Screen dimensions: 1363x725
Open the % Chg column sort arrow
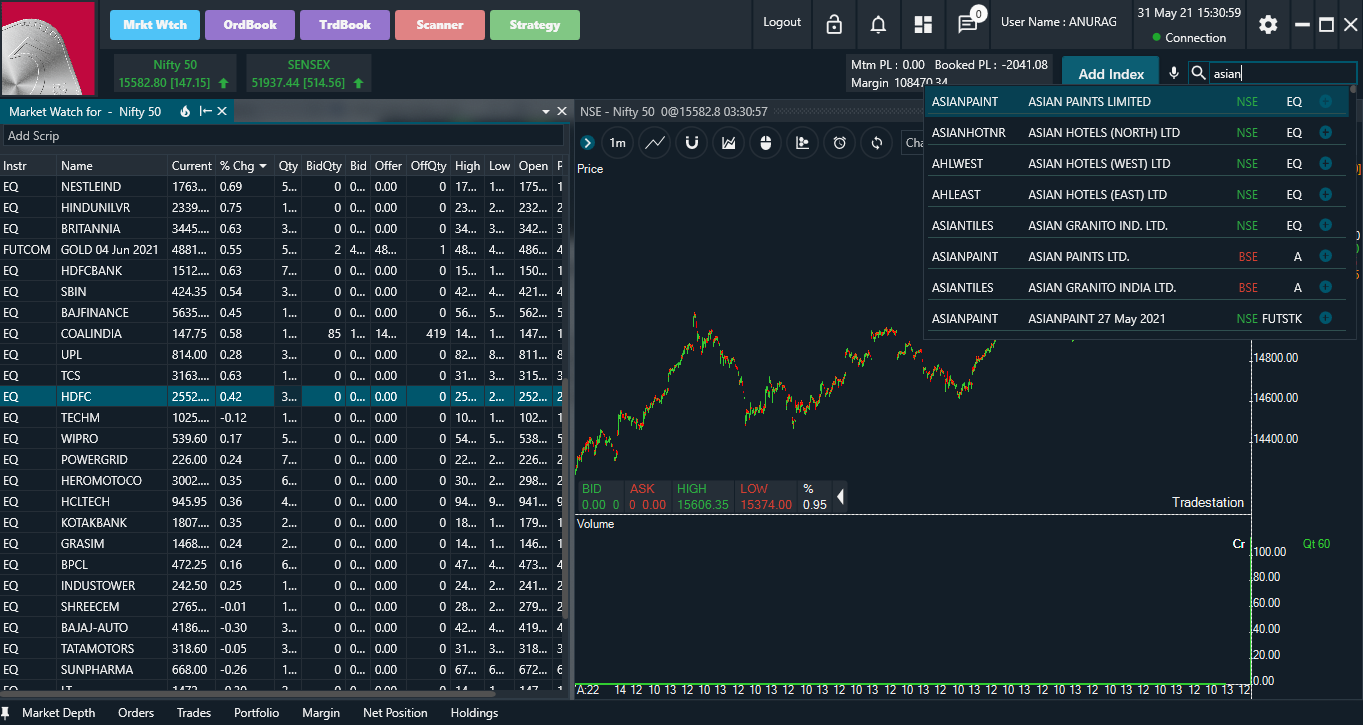263,166
